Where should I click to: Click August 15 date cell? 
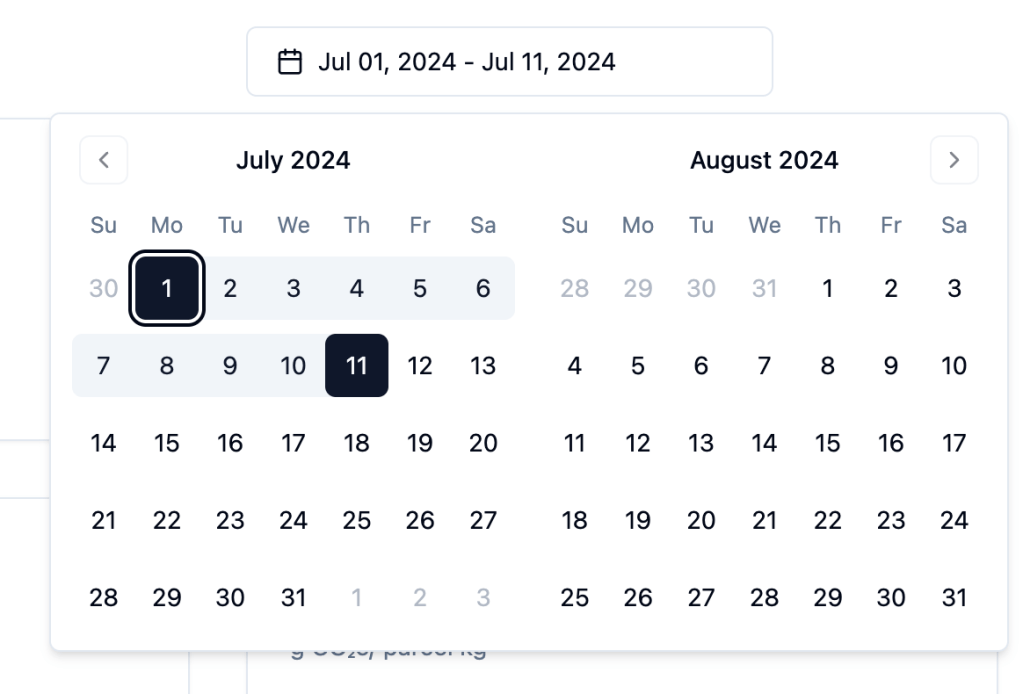click(828, 443)
